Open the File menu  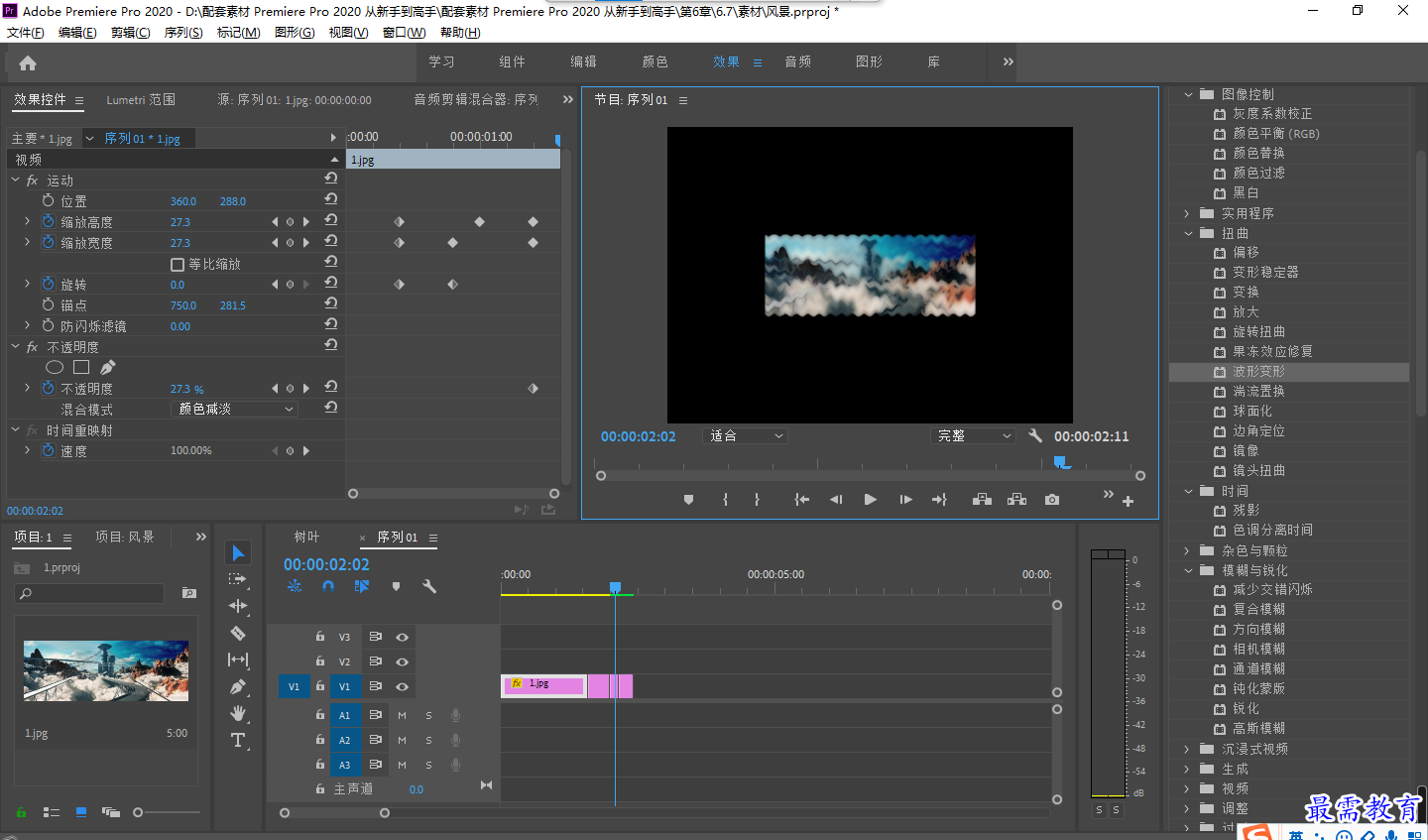coord(26,33)
